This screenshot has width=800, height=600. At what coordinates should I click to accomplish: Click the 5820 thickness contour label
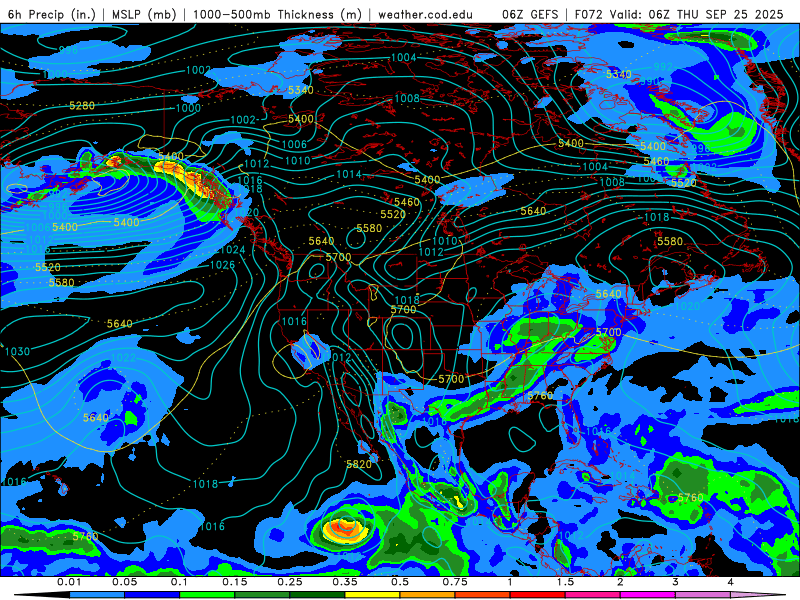(359, 464)
